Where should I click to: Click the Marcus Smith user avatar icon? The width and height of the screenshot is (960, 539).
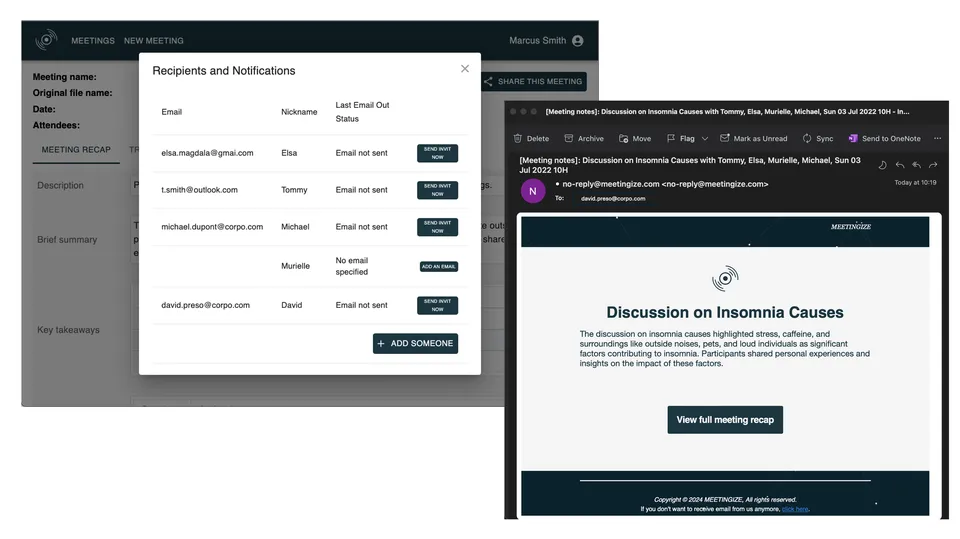[x=577, y=40]
